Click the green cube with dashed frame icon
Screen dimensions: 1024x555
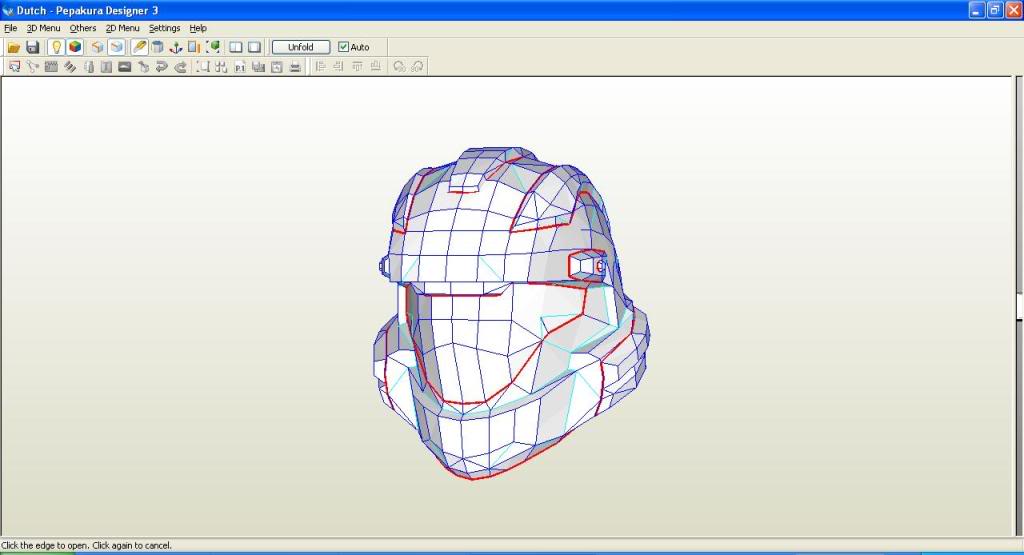(213, 47)
